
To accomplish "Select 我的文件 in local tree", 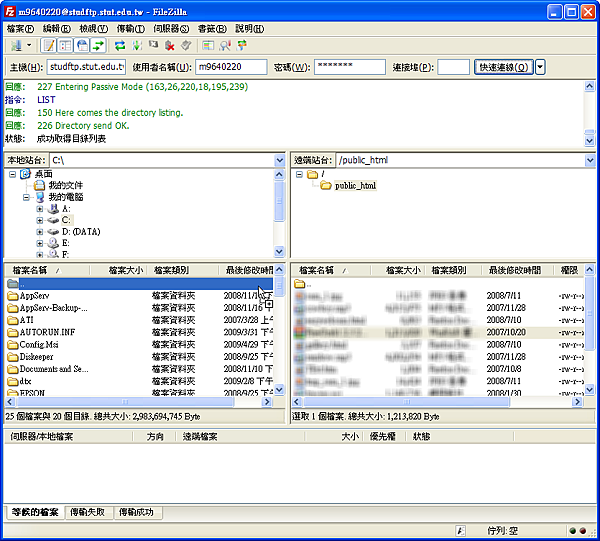I will 65,186.
